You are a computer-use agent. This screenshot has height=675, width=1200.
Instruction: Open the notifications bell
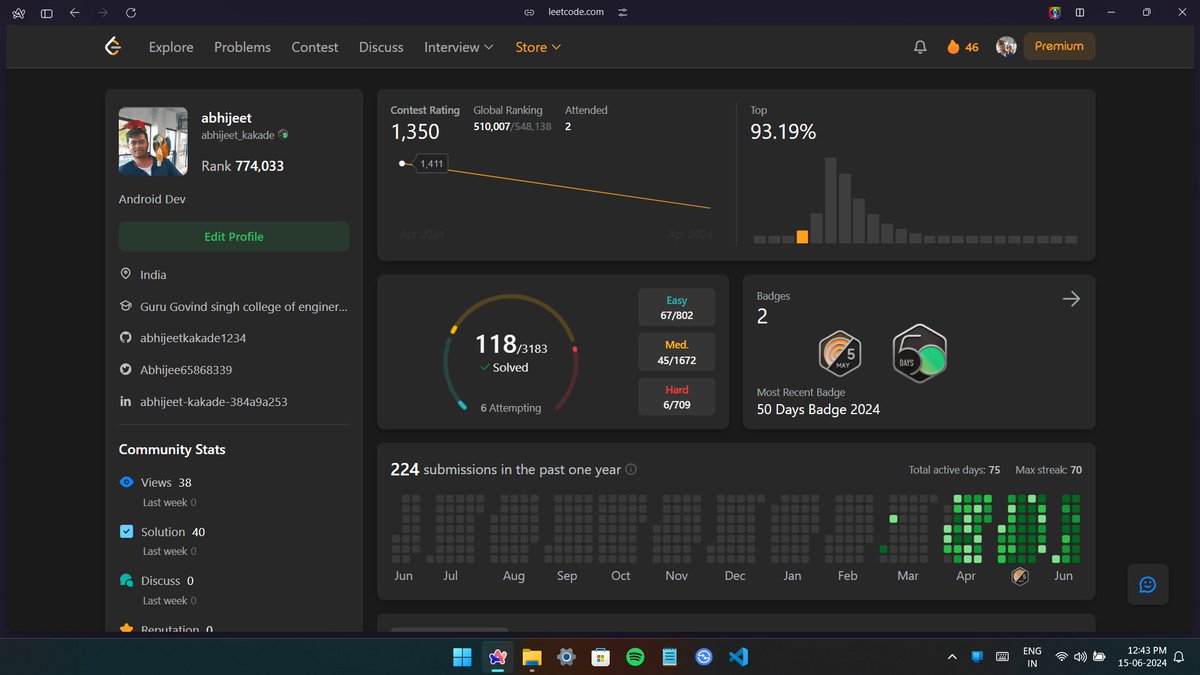pyautogui.click(x=920, y=47)
